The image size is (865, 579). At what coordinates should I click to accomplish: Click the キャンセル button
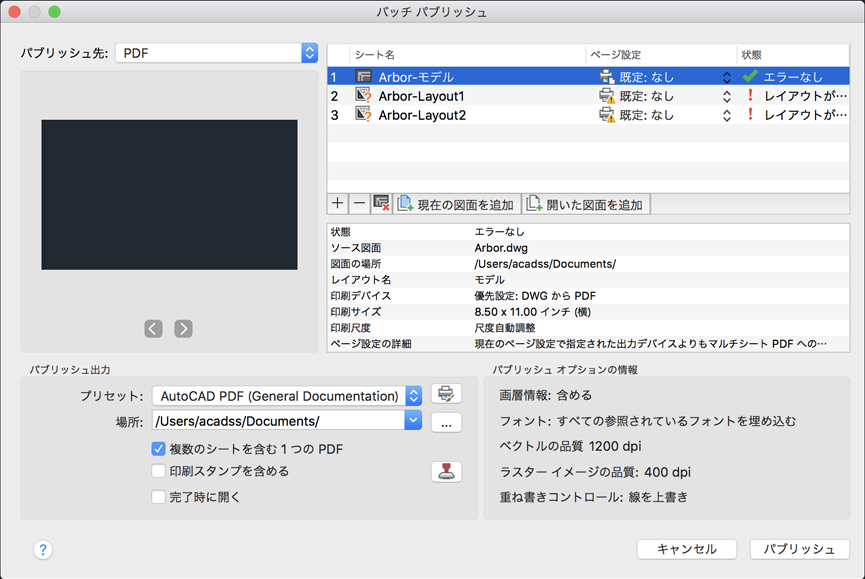pyautogui.click(x=687, y=549)
